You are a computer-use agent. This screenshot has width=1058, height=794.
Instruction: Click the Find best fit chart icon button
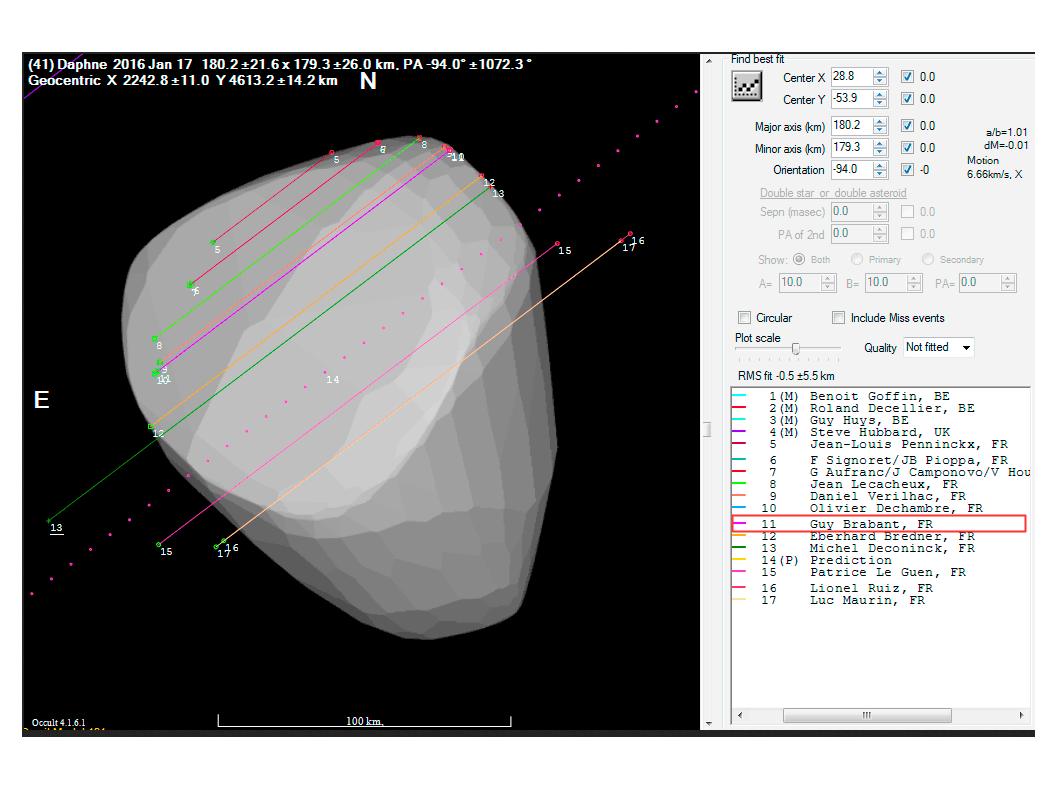747,87
